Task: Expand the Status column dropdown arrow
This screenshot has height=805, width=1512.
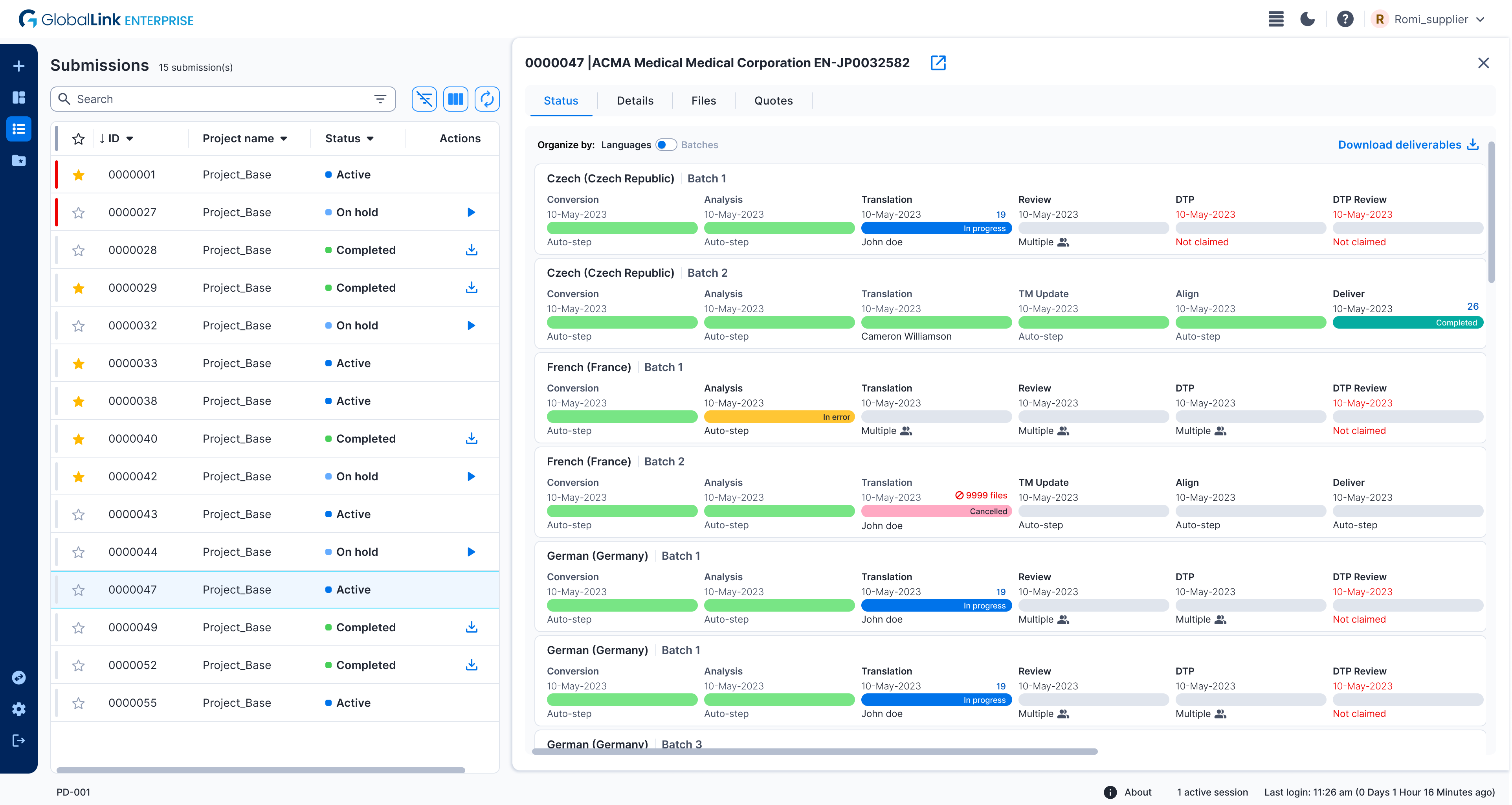Action: point(371,139)
